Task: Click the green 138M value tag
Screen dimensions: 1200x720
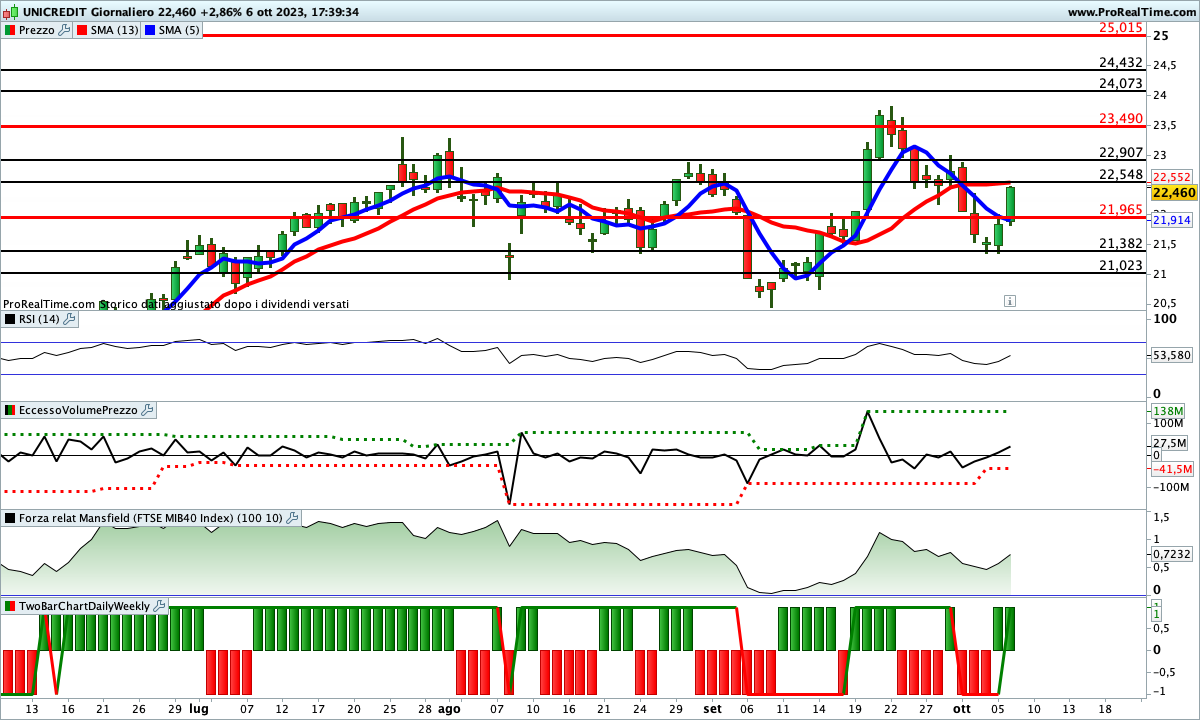Action: (1169, 411)
